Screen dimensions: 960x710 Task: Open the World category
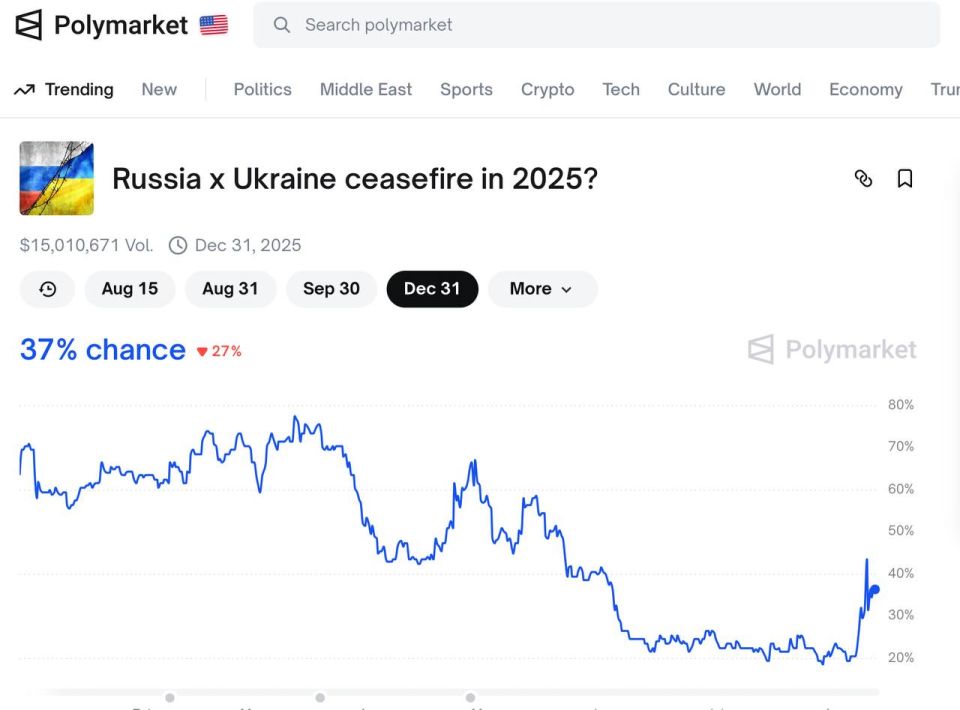pos(777,89)
